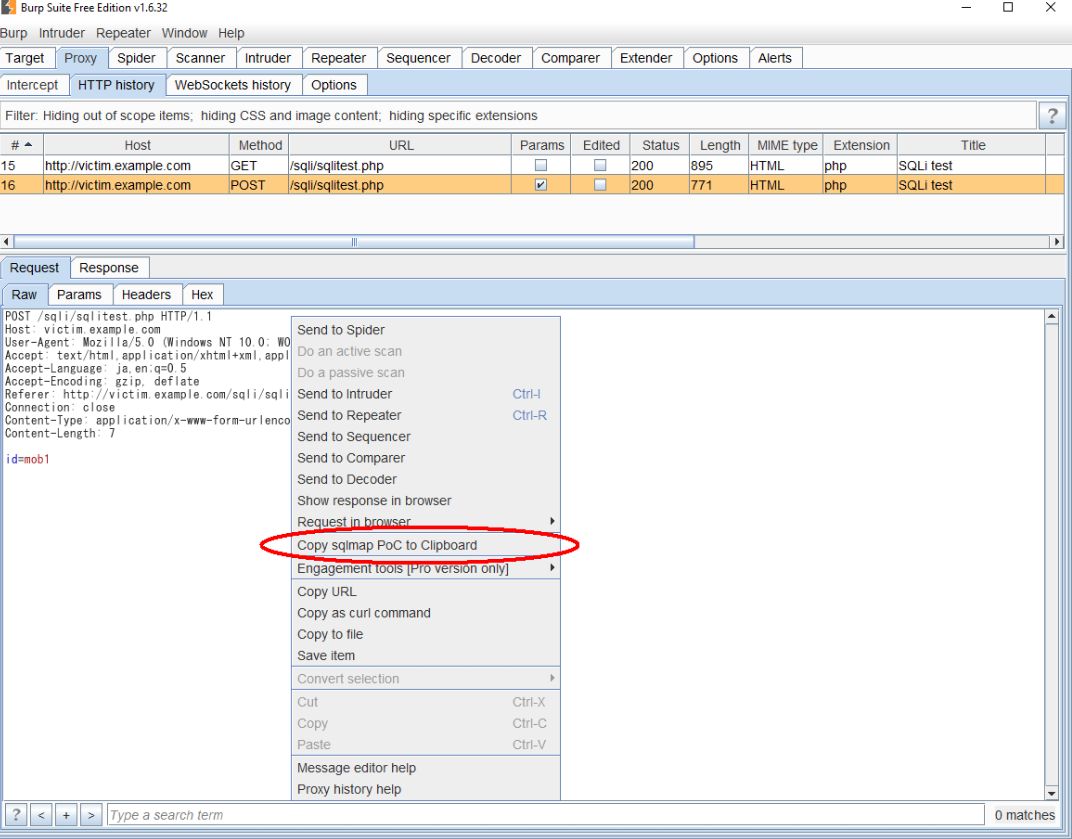Switch to the Spider tab
Viewport: 1072px width, 839px height.
[136, 58]
